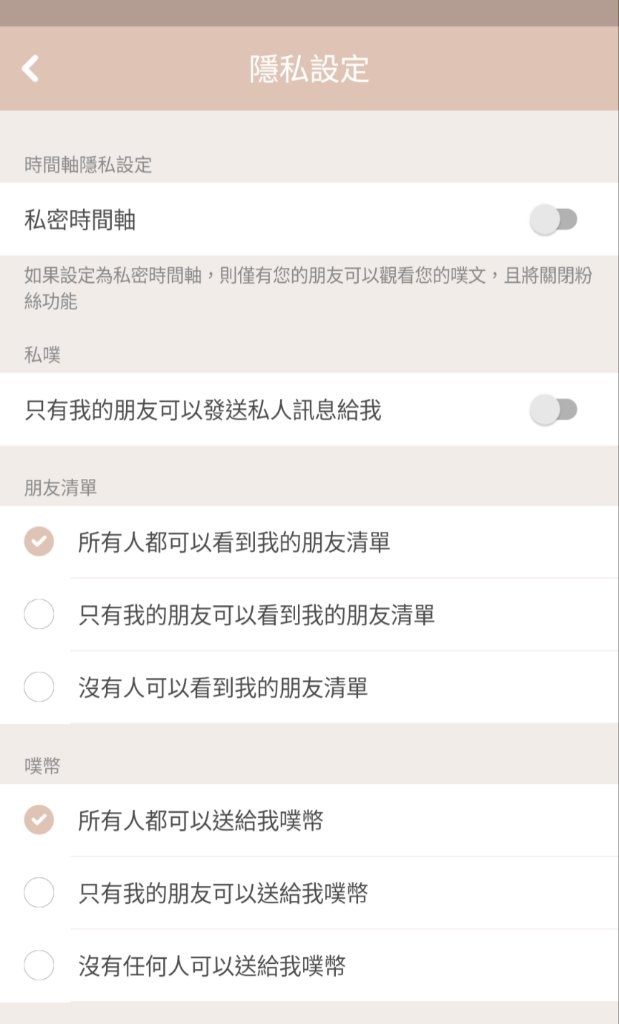Tap the text 只有我的朋友可以送給我噗幣
This screenshot has height=1024, width=619.
(x=223, y=893)
